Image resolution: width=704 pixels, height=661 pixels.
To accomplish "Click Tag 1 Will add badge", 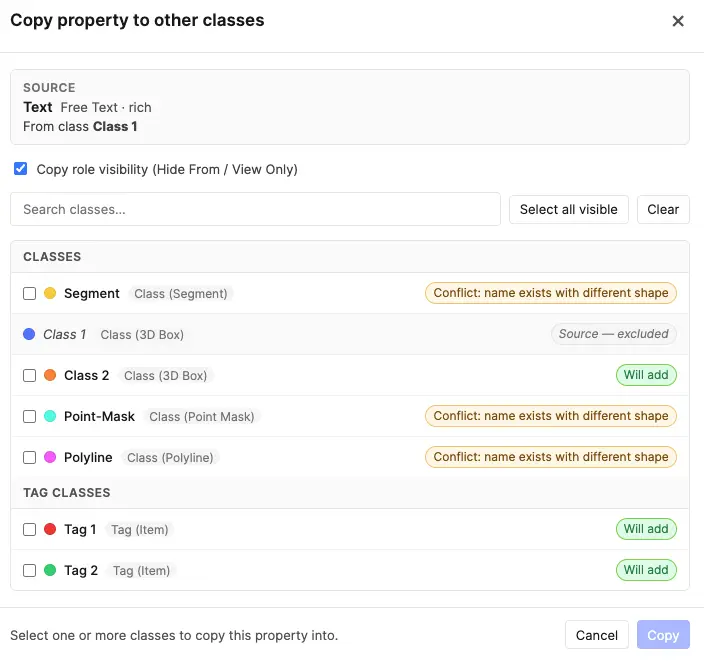I will click(646, 529).
